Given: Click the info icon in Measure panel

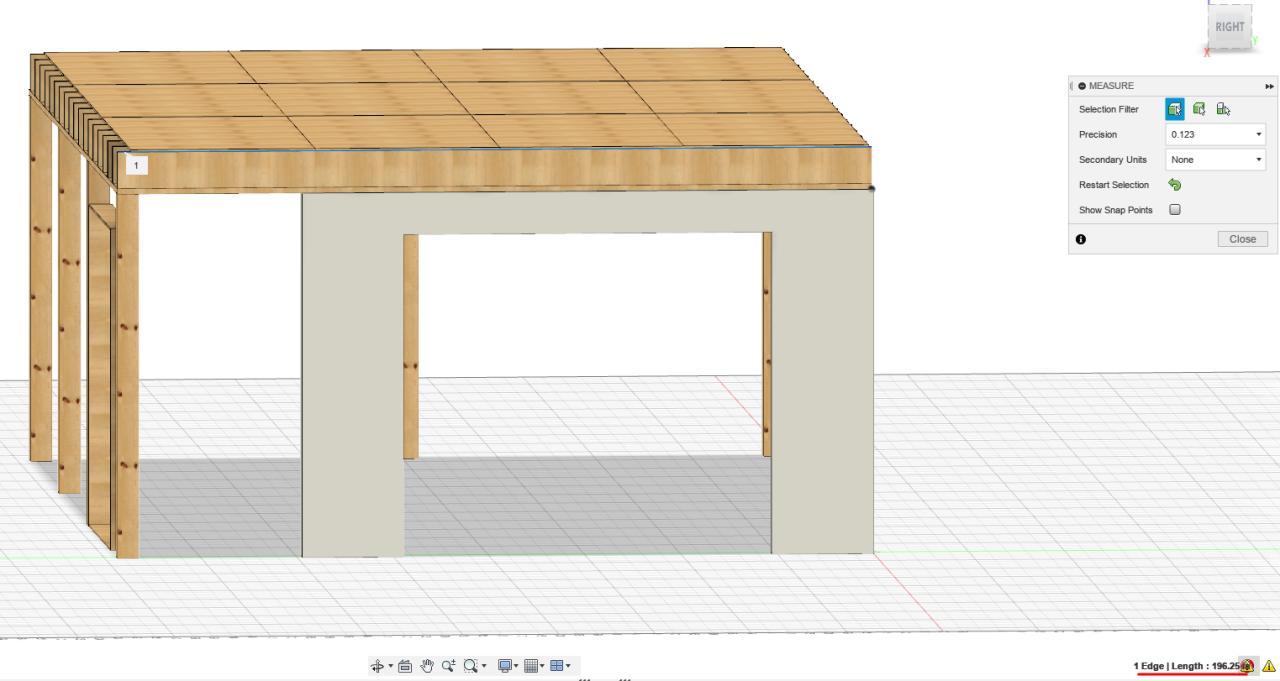Looking at the screenshot, I should 1081,238.
